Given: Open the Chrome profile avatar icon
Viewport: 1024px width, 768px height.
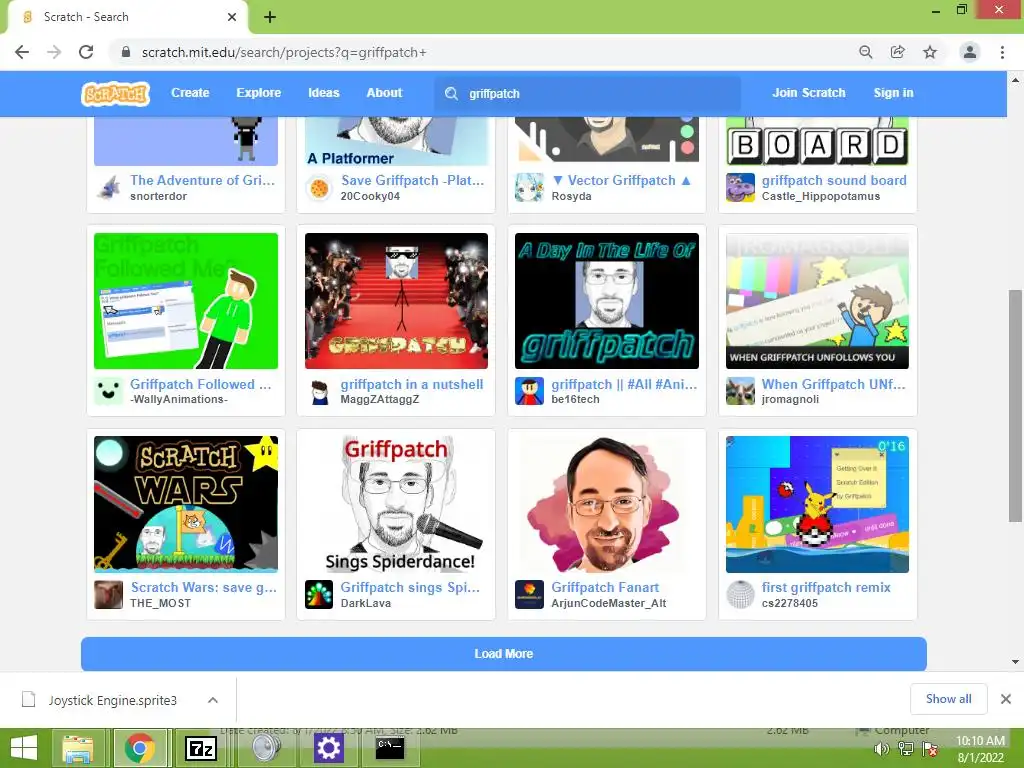Looking at the screenshot, I should click(970, 52).
